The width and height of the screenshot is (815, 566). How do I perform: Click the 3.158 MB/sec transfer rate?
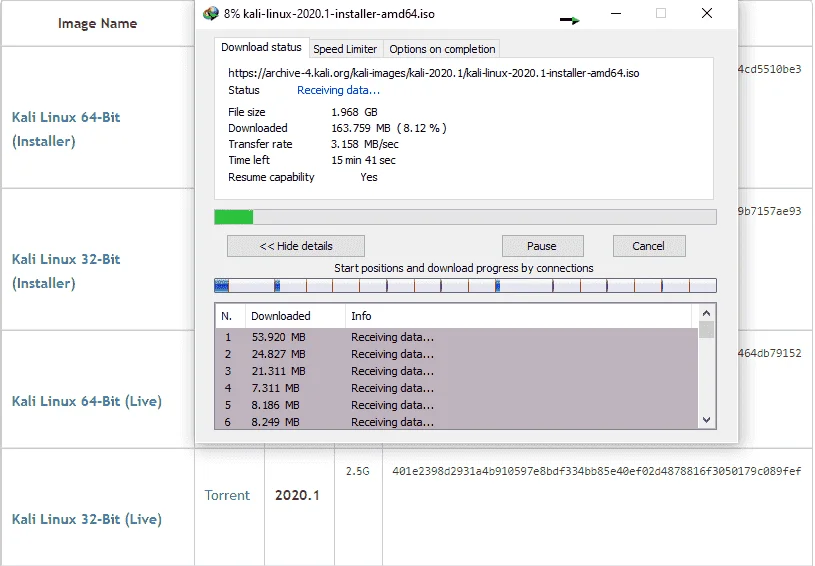(x=365, y=144)
